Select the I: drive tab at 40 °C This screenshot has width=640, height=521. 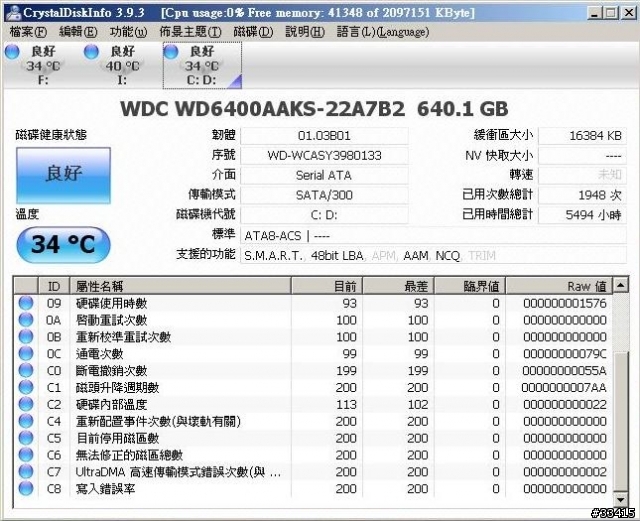[122, 65]
